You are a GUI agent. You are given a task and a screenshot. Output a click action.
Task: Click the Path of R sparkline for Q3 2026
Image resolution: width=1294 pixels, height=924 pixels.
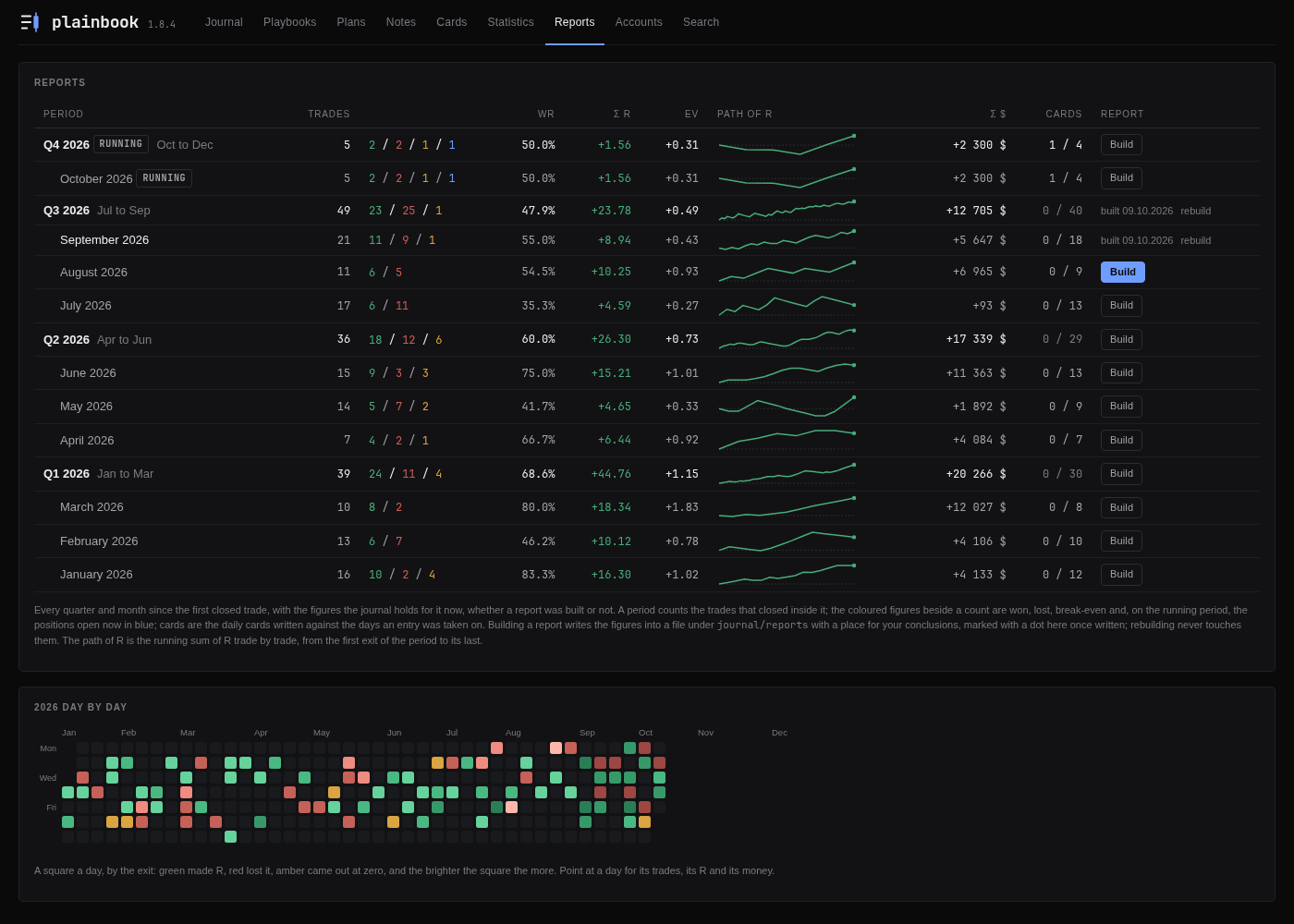pyautogui.click(x=787, y=211)
